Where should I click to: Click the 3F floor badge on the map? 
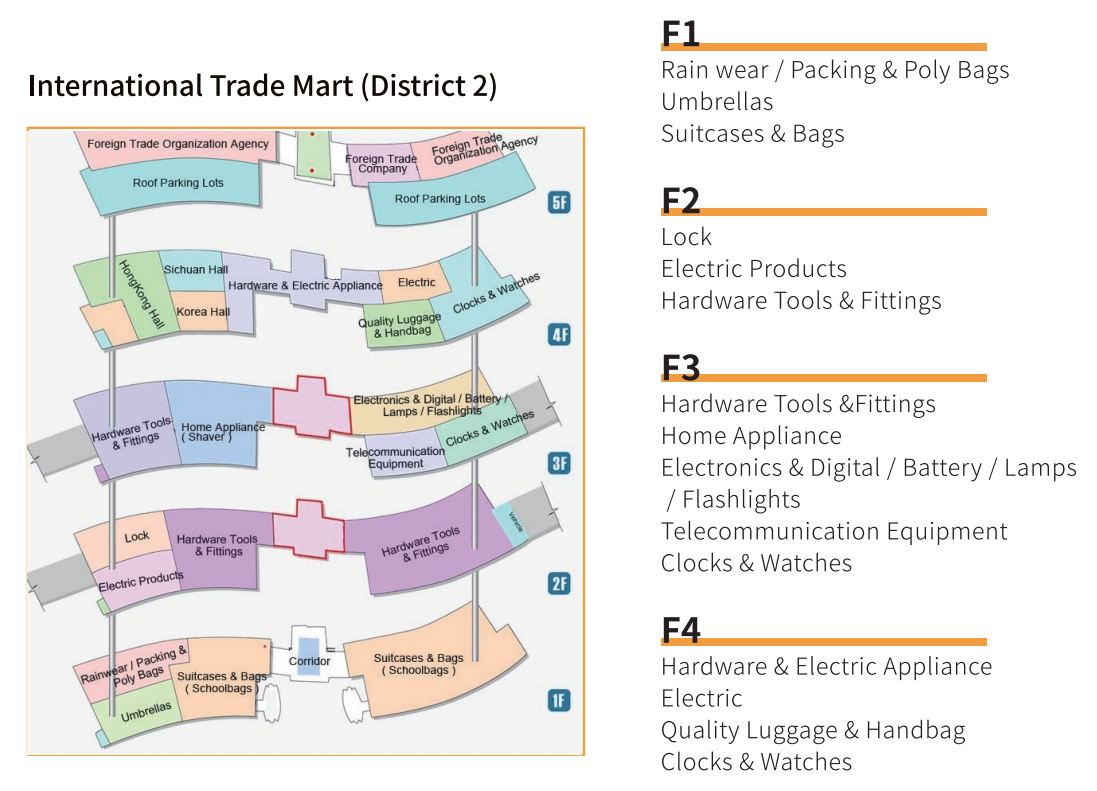coord(559,463)
